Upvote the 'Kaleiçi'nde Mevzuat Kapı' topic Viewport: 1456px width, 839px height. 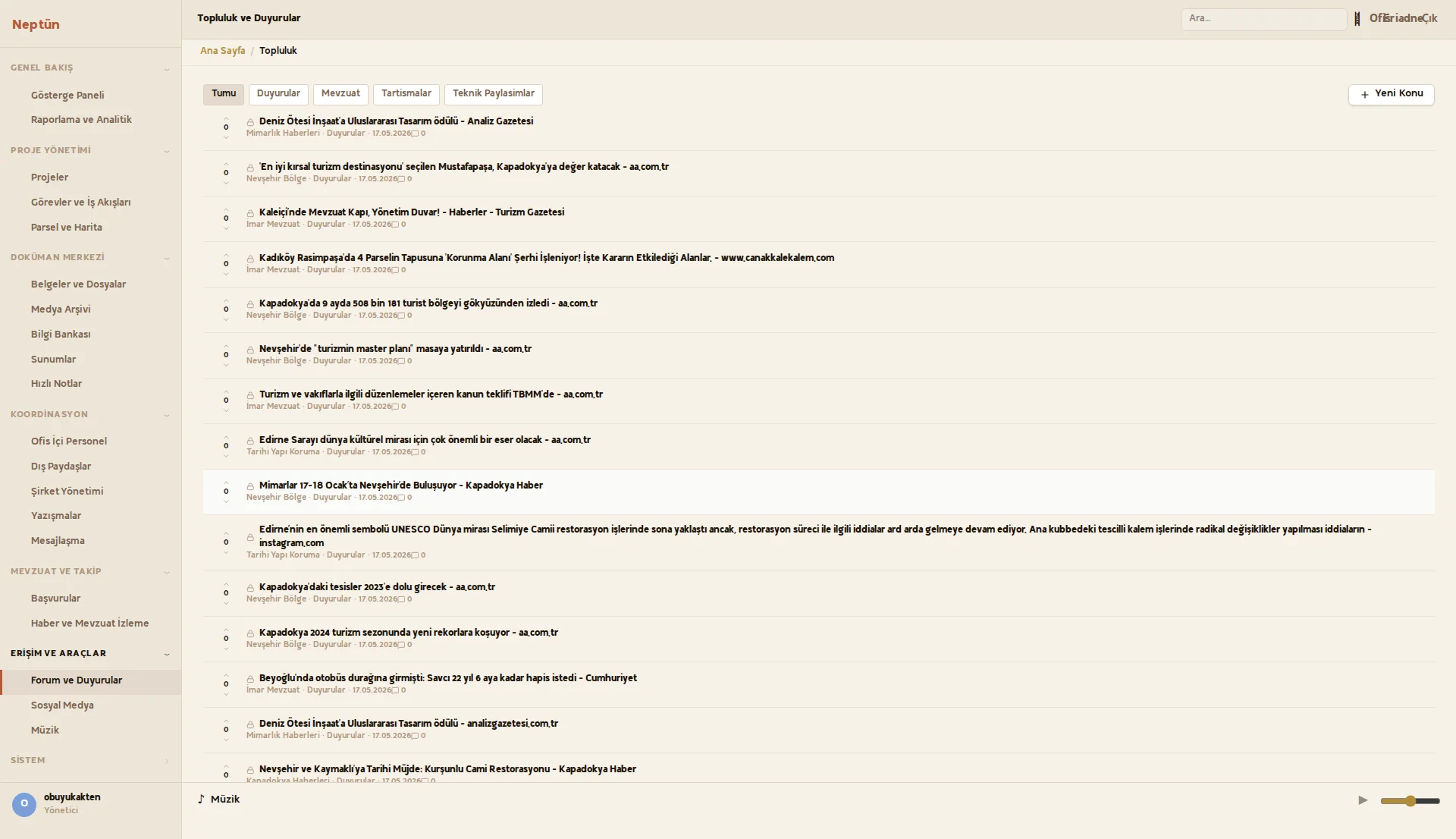coord(226,209)
